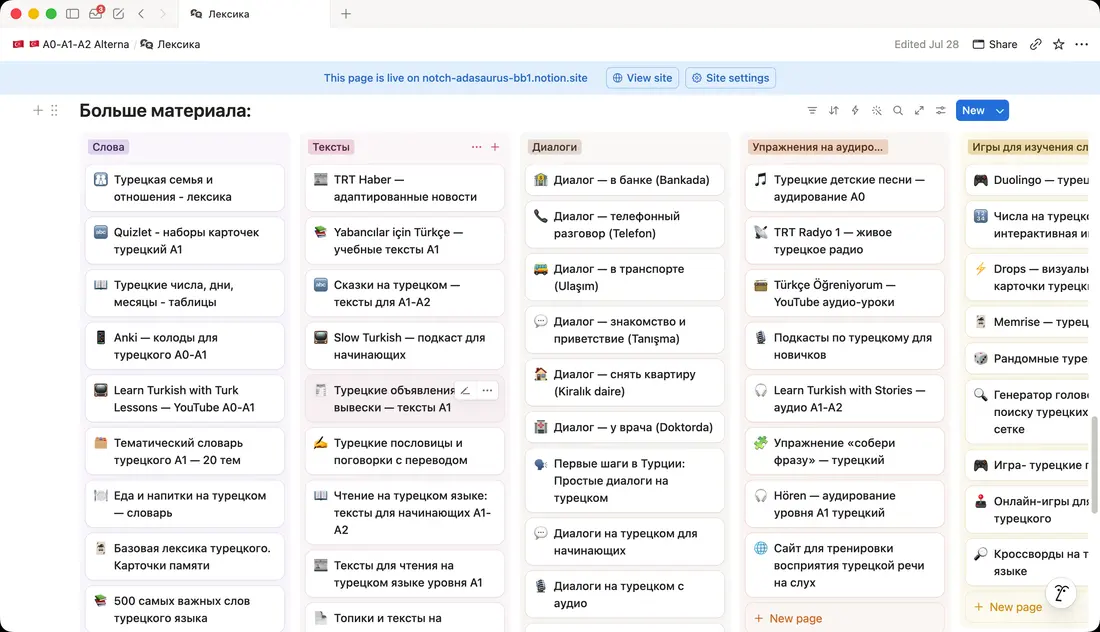This screenshot has width=1100, height=632.
Task: Open Тексты column three-dot options
Action: [x=476, y=147]
